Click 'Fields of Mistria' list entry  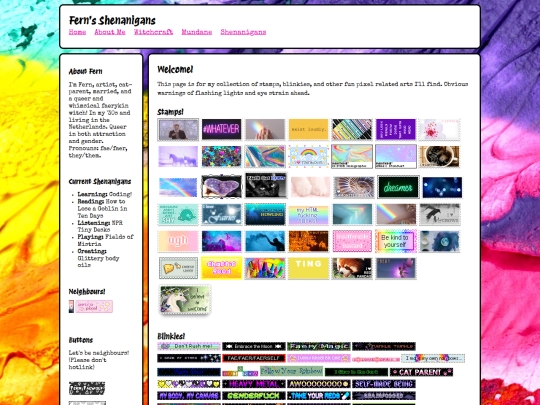105,240
